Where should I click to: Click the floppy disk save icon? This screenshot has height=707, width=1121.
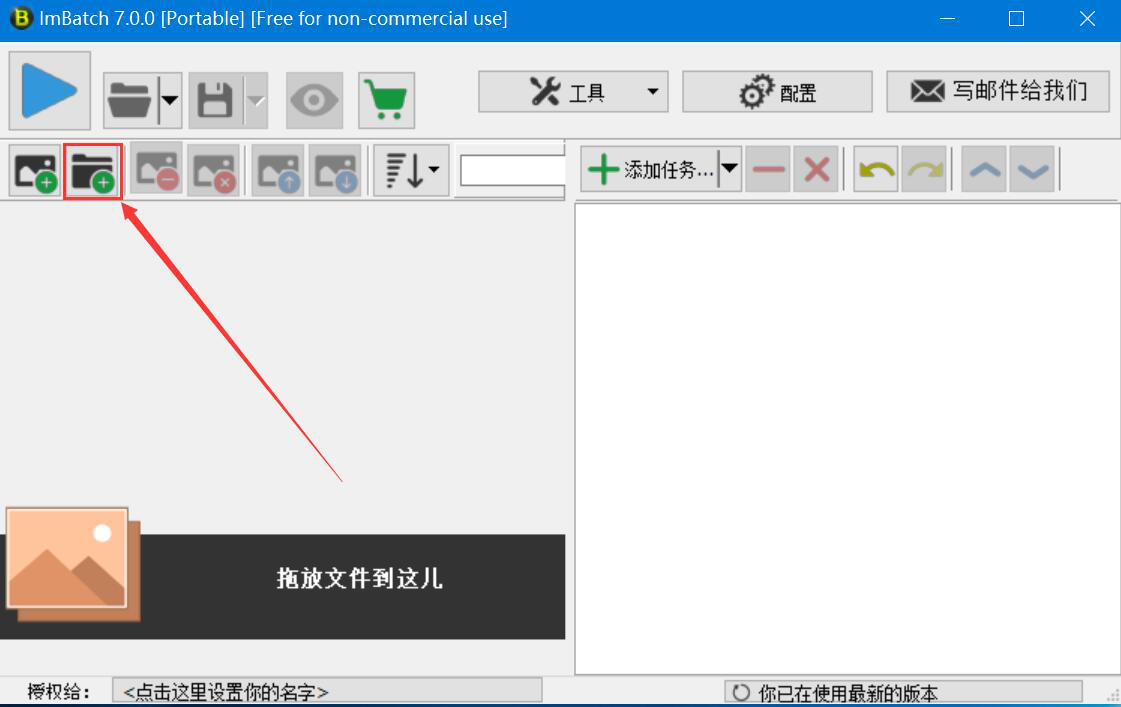[215, 100]
